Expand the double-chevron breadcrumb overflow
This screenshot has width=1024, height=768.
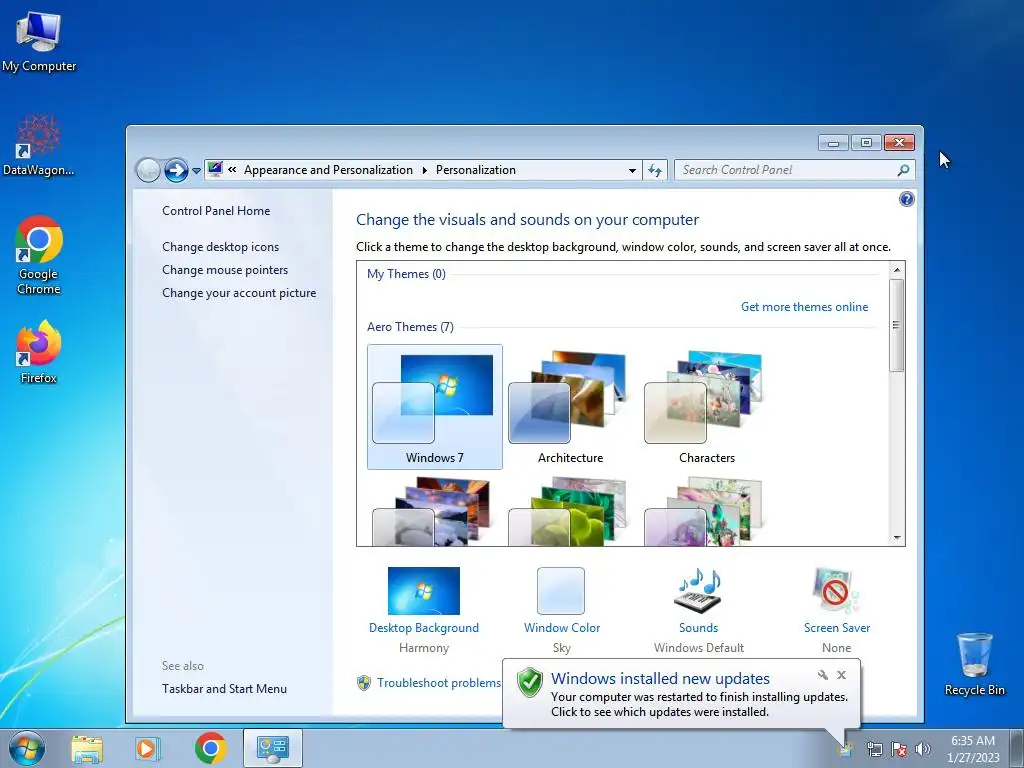point(232,170)
